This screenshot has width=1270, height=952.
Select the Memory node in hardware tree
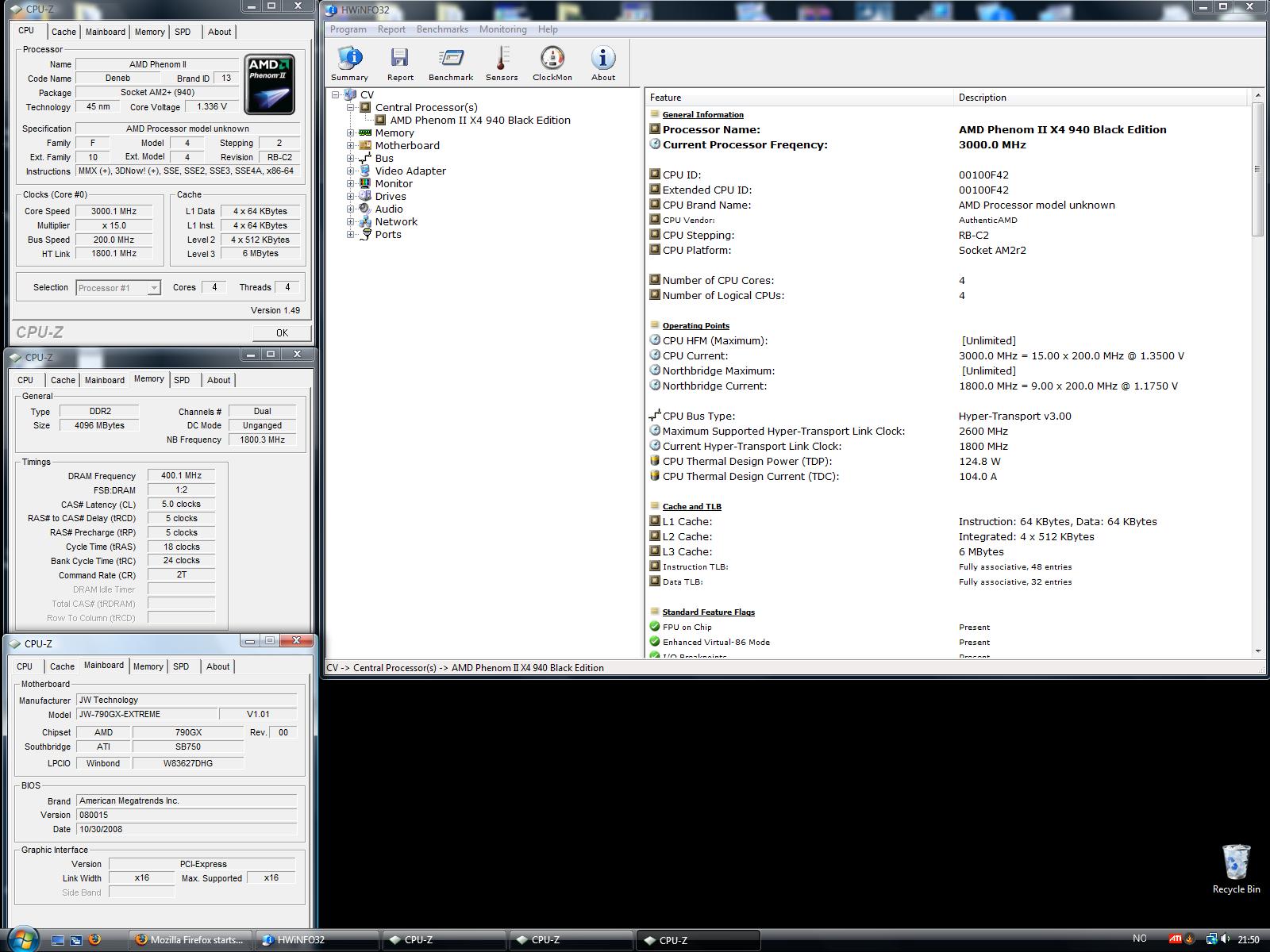pyautogui.click(x=394, y=133)
